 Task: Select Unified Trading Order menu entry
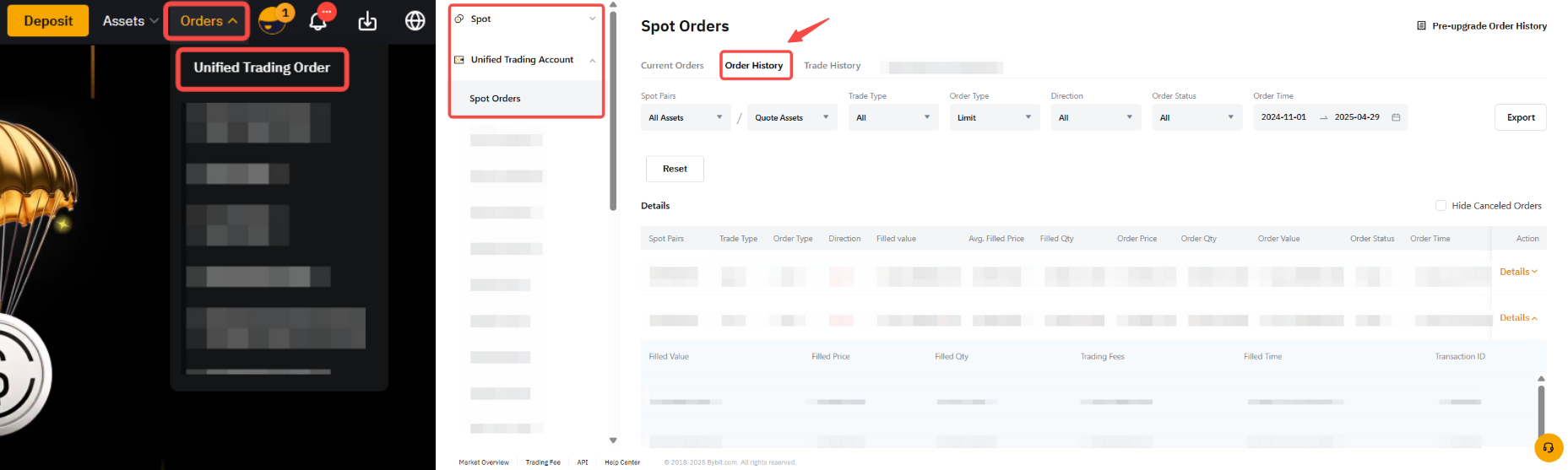[x=262, y=68]
